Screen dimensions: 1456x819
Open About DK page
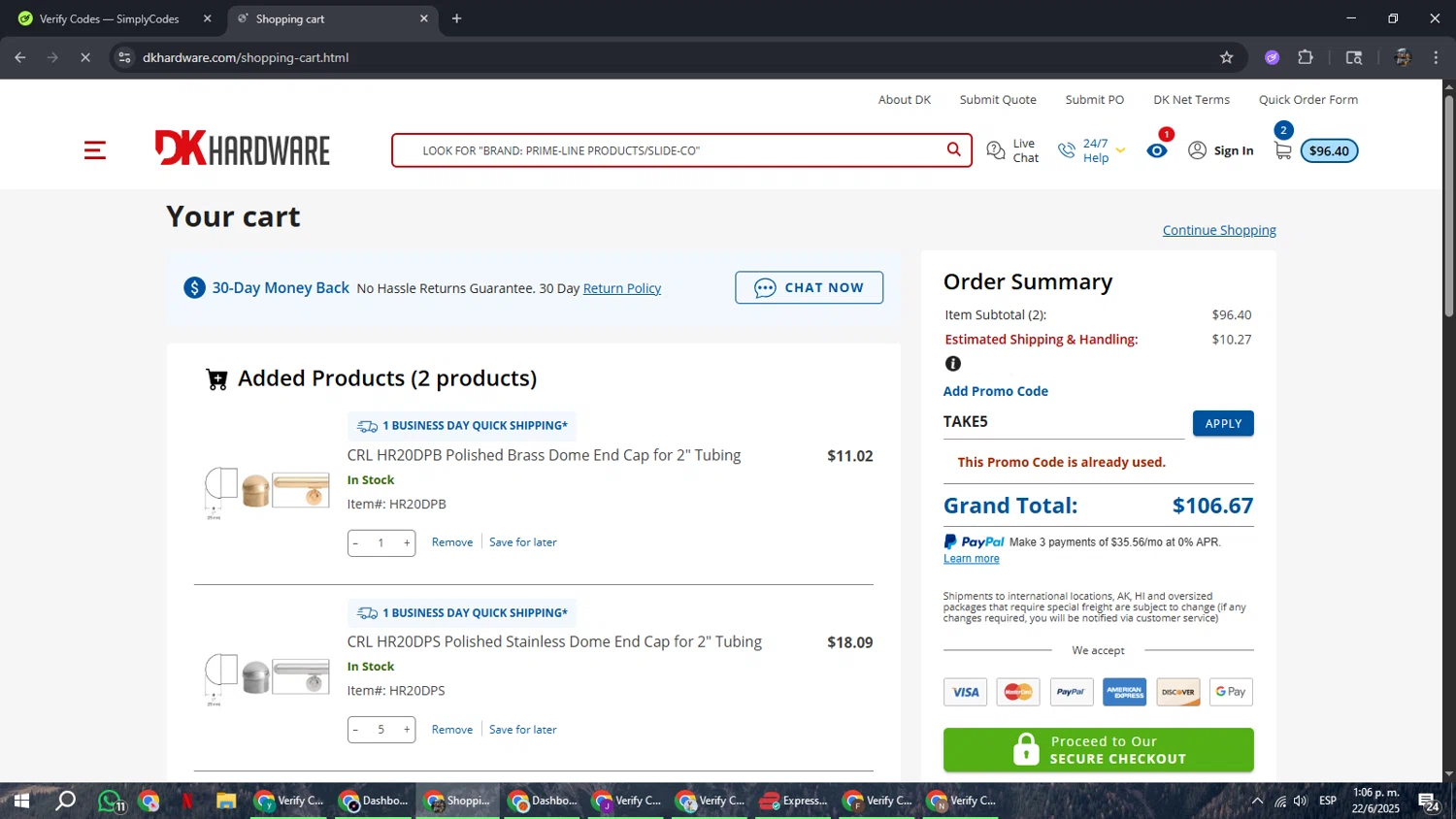[905, 100]
